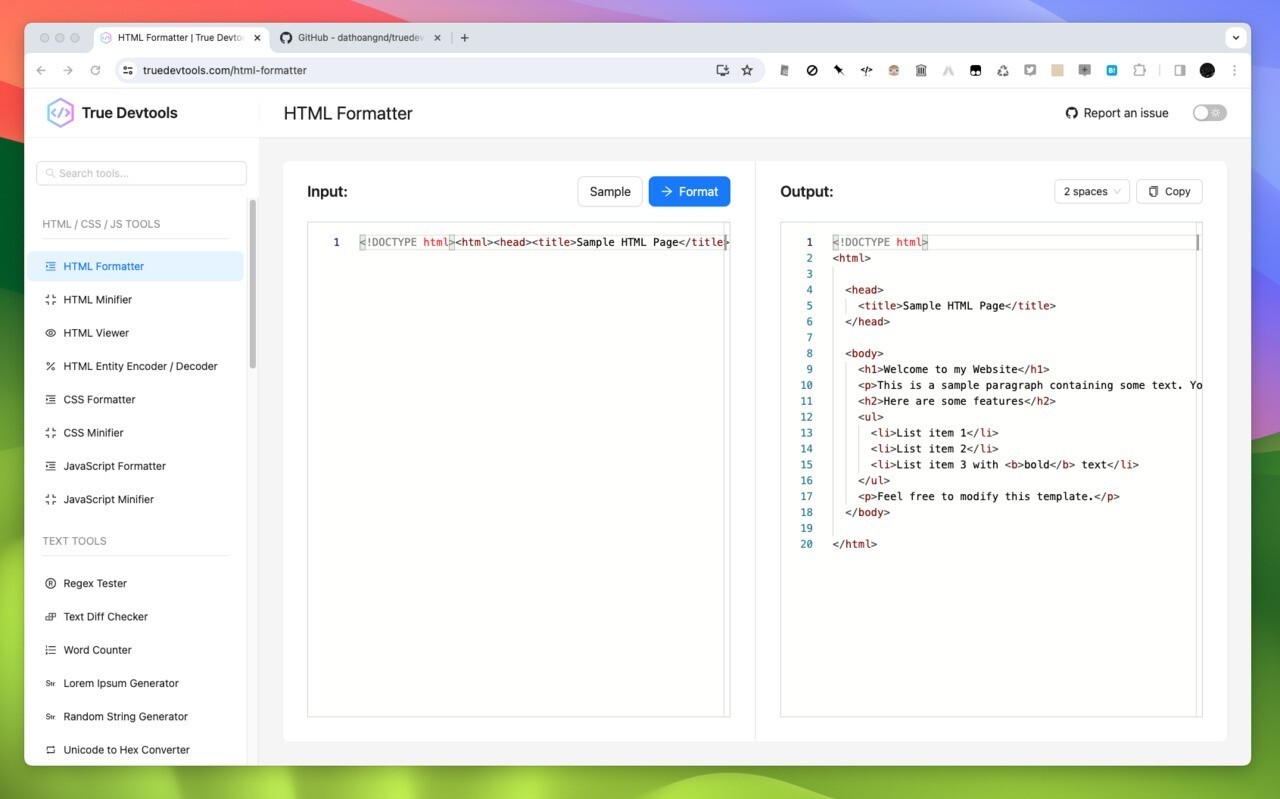Image resolution: width=1280 pixels, height=799 pixels.
Task: Click the Report an issue link
Action: [1116, 113]
